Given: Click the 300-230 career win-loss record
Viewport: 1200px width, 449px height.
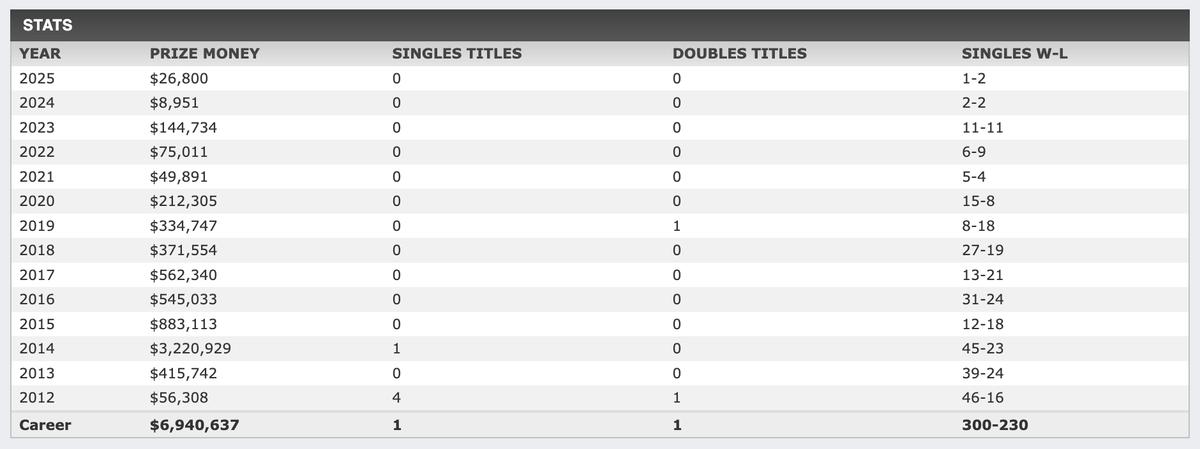Looking at the screenshot, I should [x=995, y=425].
